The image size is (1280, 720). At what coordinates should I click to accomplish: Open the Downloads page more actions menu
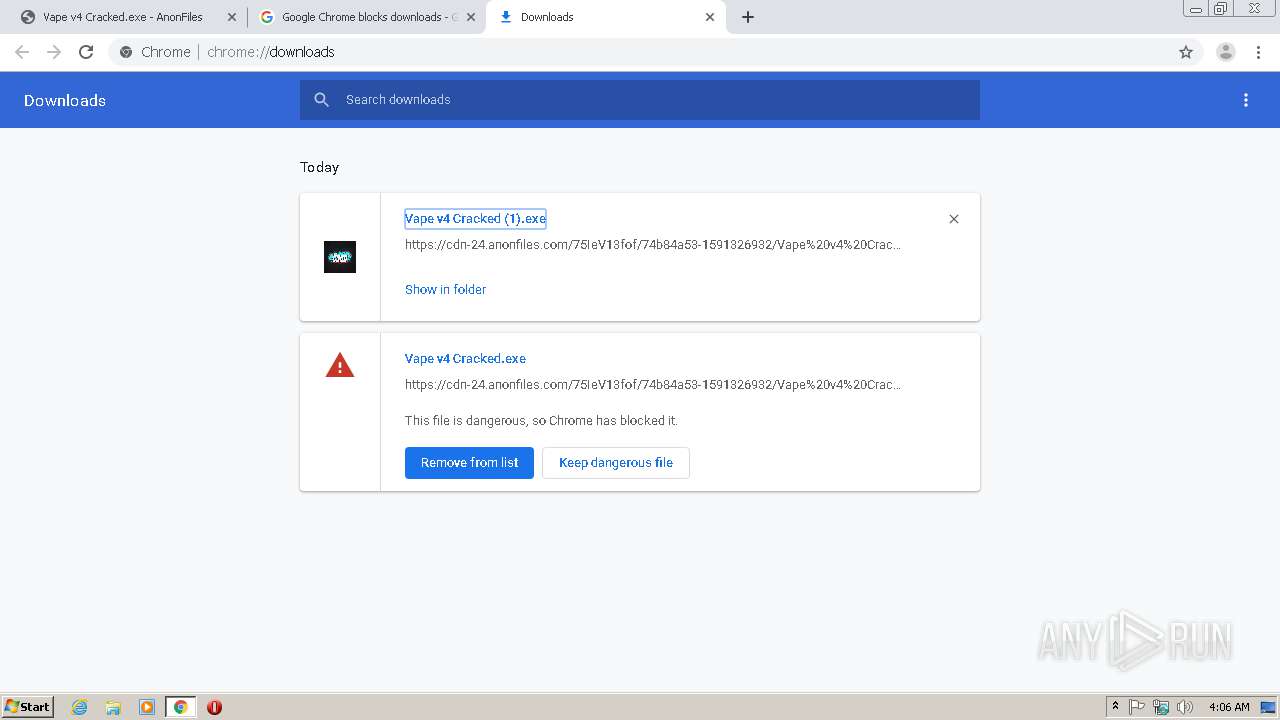click(x=1246, y=100)
